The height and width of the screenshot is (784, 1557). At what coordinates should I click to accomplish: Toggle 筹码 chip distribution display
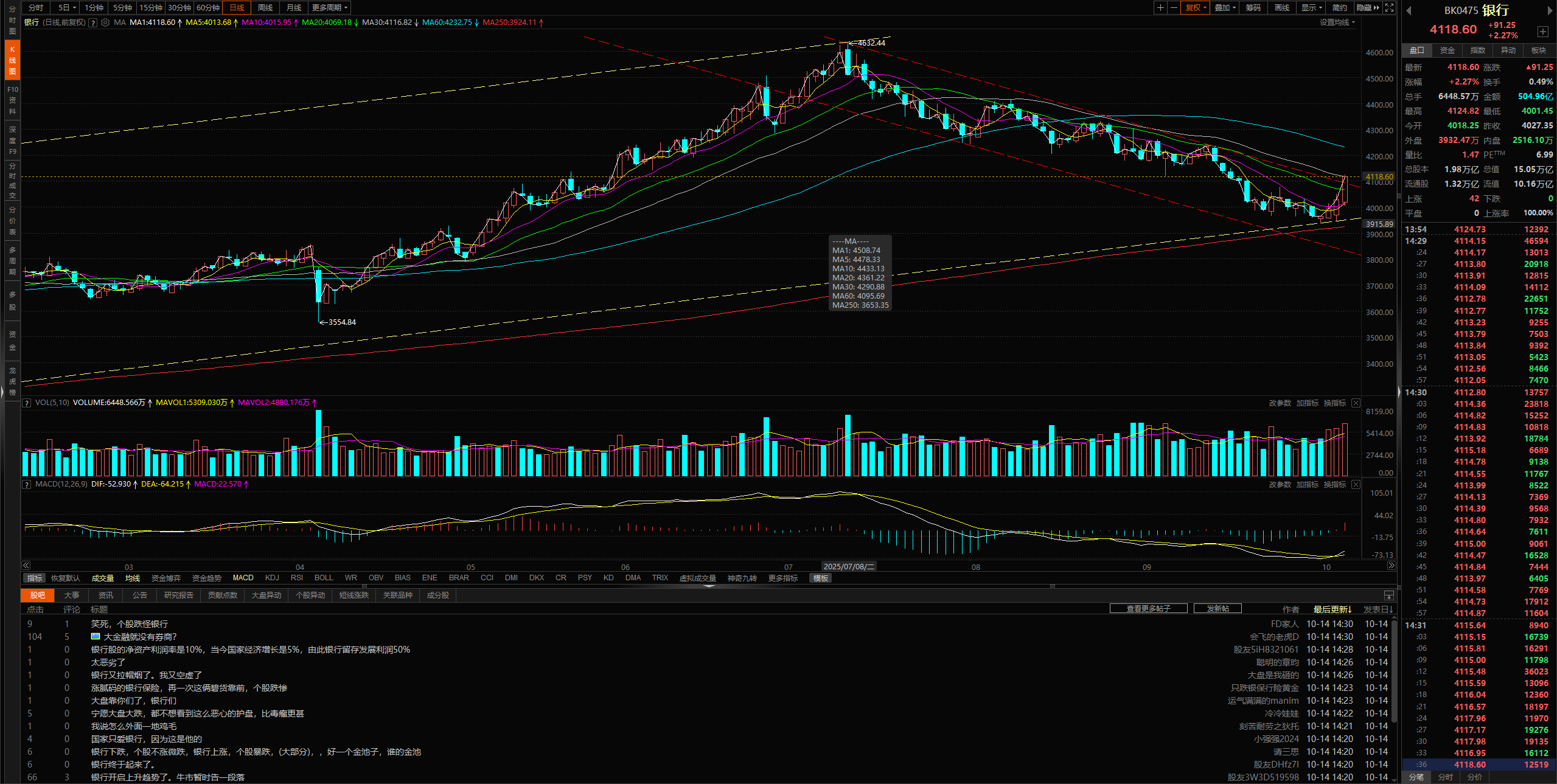click(x=1253, y=8)
